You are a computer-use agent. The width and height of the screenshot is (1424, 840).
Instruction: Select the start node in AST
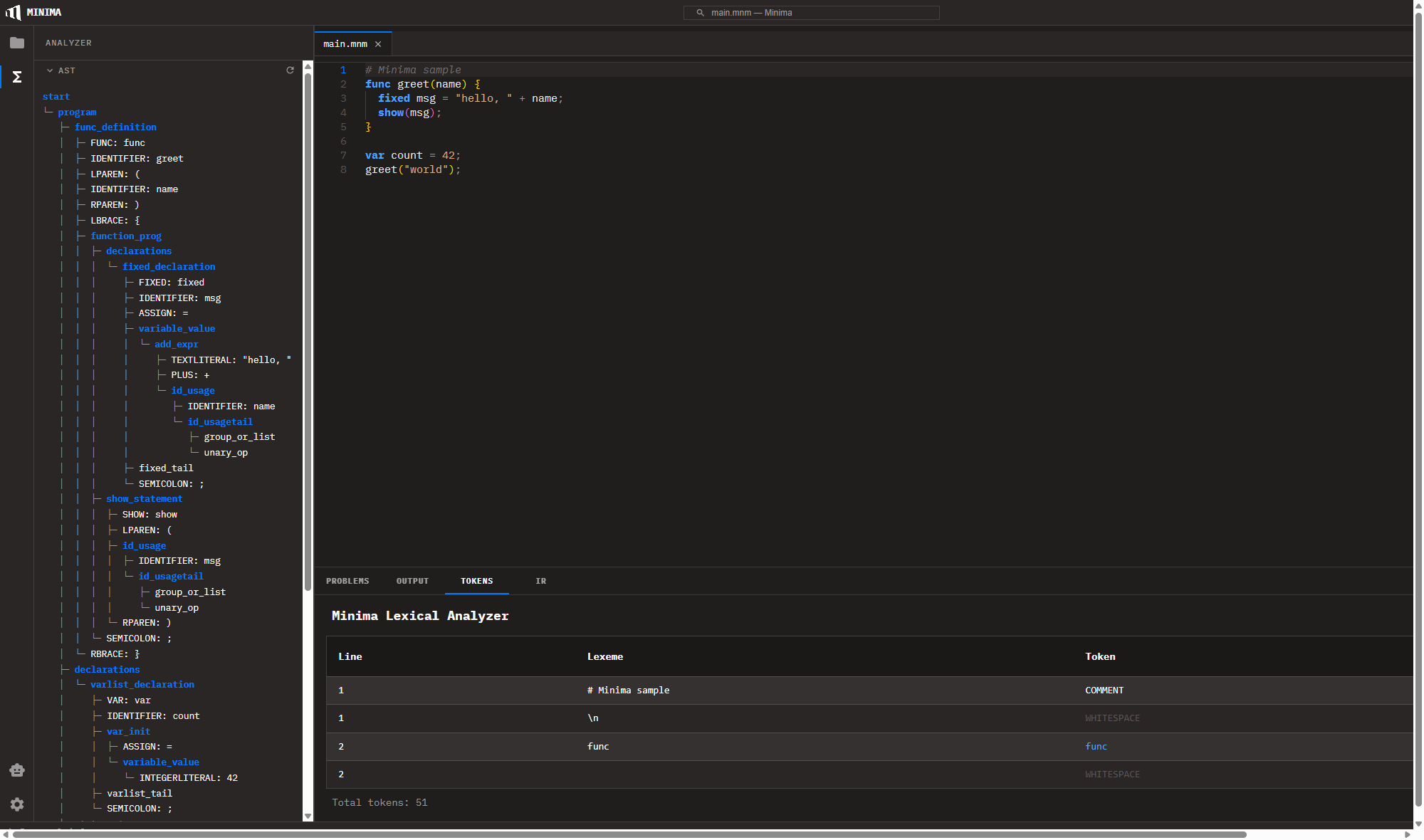click(56, 97)
